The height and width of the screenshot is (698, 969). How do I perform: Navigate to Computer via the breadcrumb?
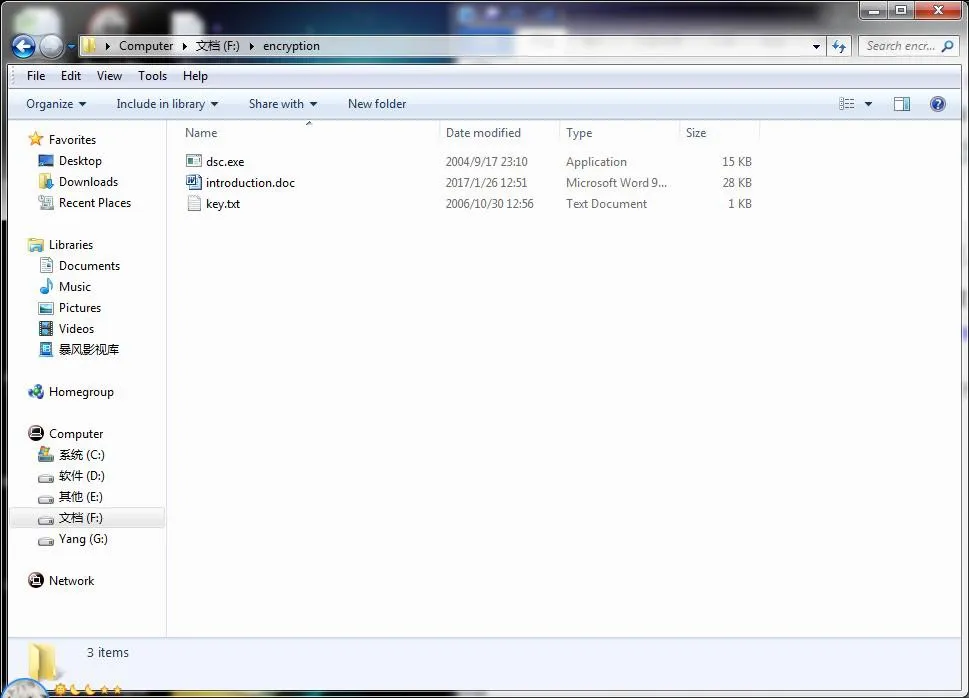(x=146, y=45)
